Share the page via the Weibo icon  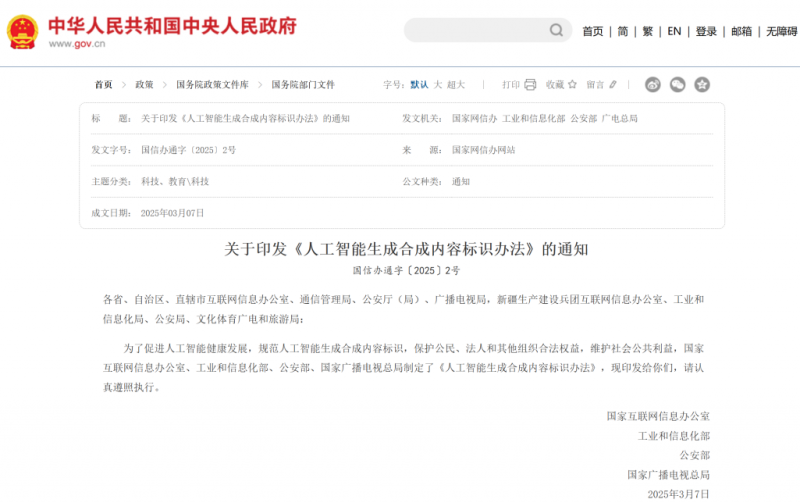(x=653, y=85)
